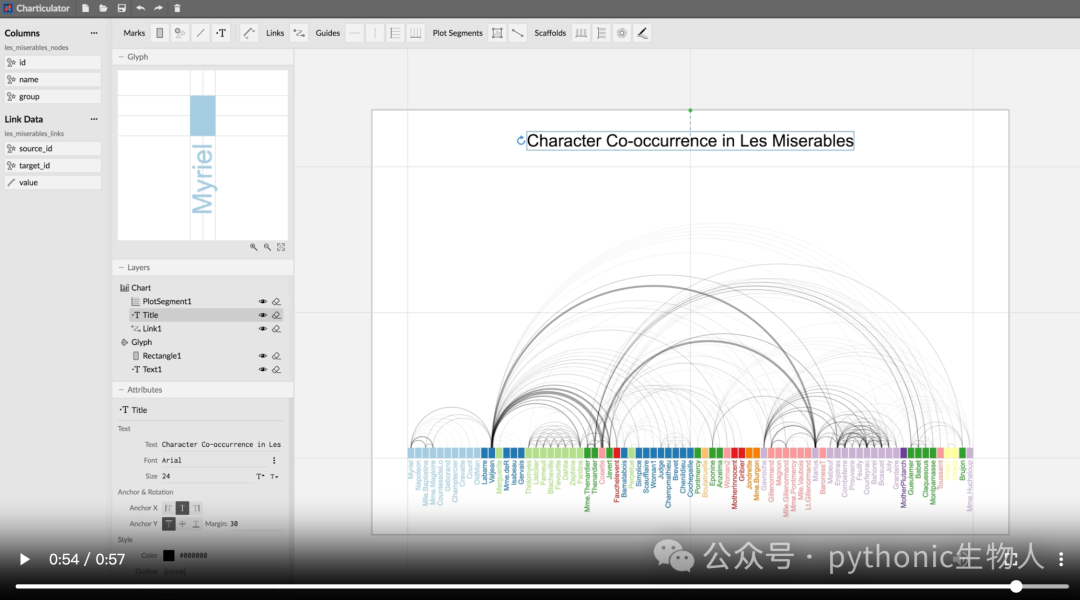
Task: Rotate title using the circular handle
Action: [521, 141]
